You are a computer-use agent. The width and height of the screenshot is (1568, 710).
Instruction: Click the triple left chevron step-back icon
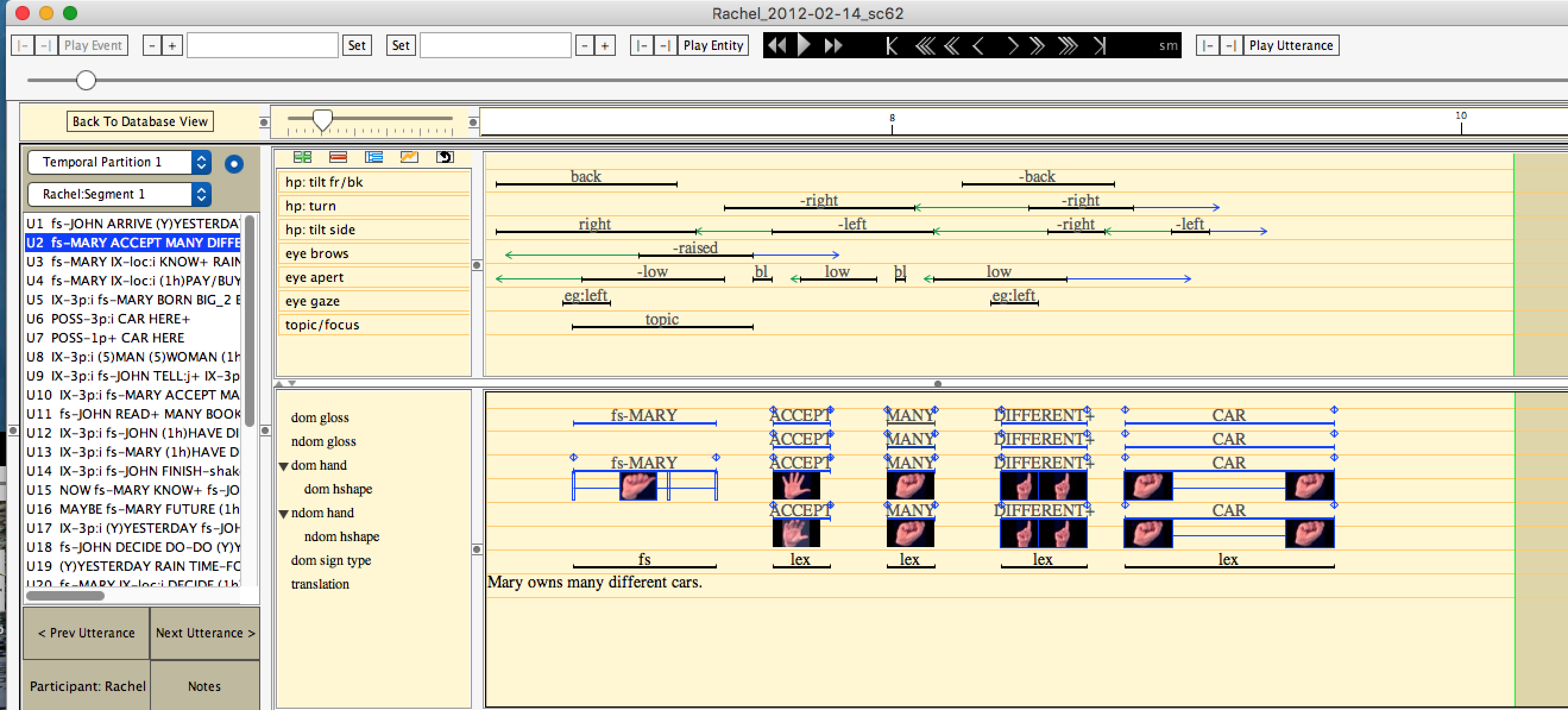(x=925, y=45)
